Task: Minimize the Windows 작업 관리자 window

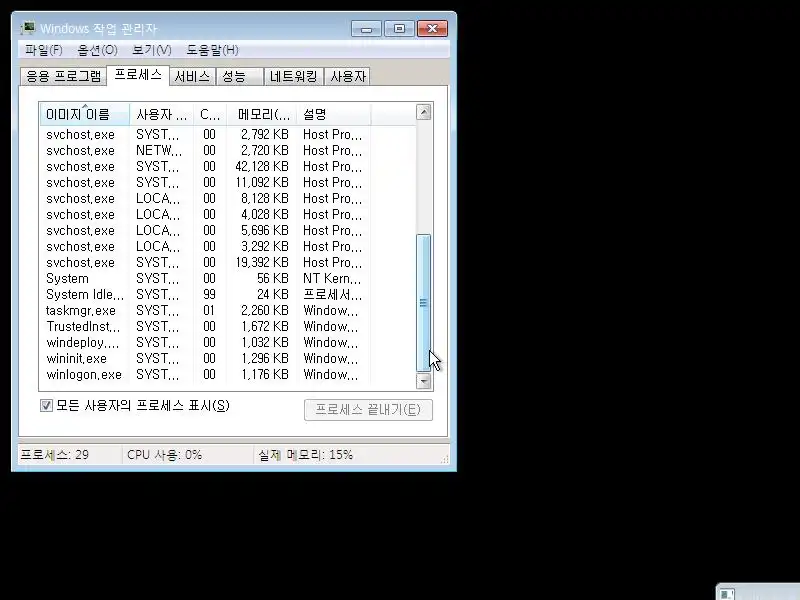Action: coord(366,29)
